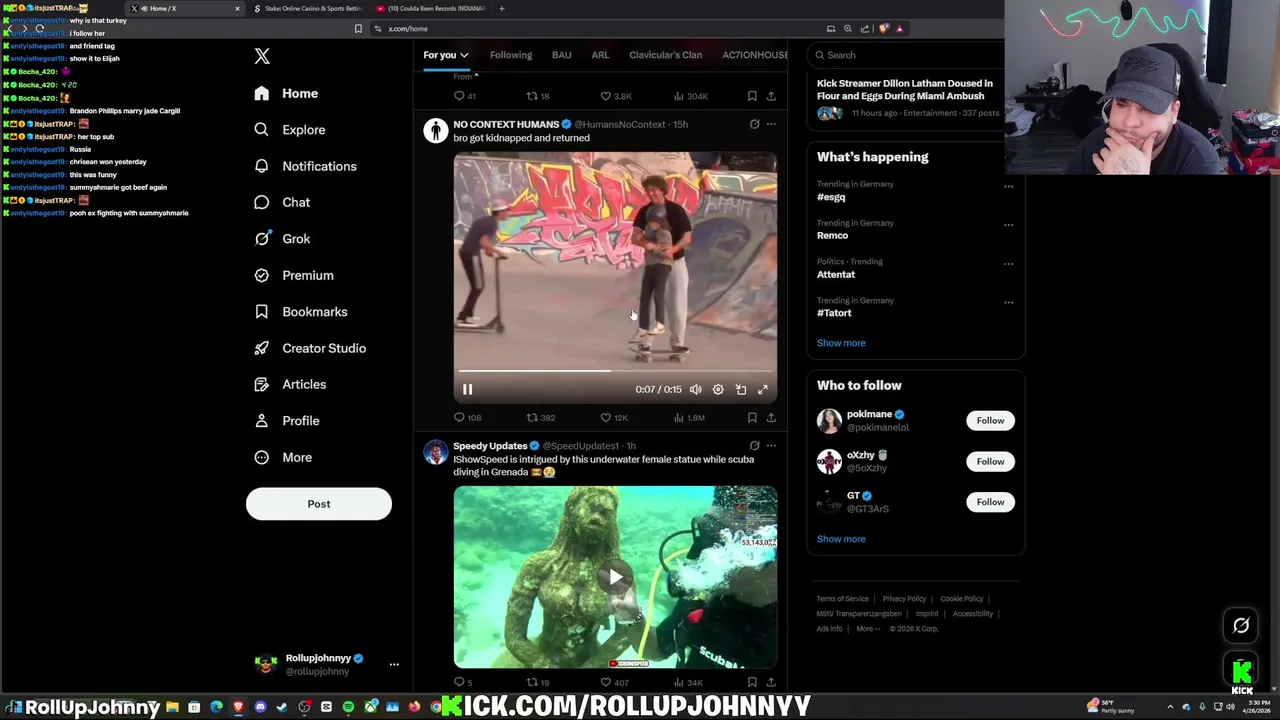Switch to the AC7IONHOUSE tab

755,55
